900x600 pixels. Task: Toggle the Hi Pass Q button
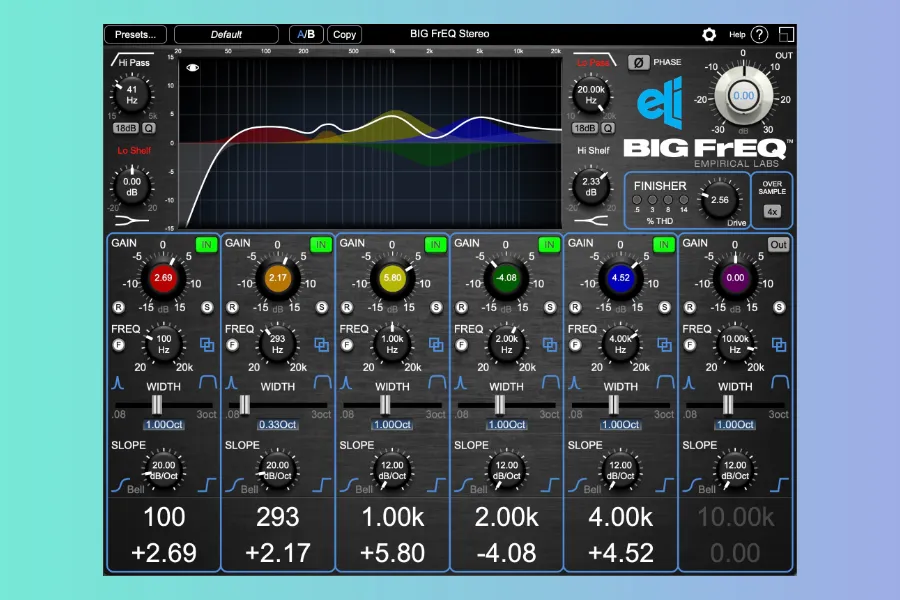pyautogui.click(x=149, y=128)
